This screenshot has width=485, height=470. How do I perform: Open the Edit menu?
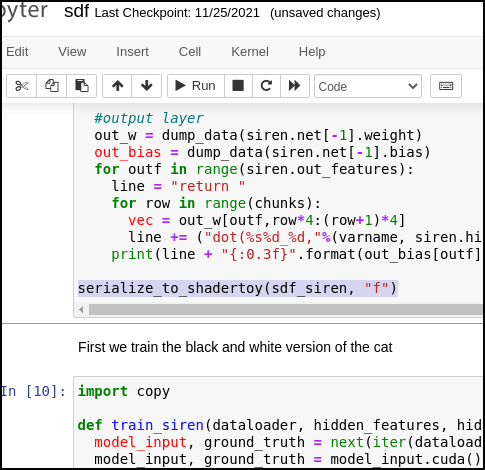click(17, 52)
